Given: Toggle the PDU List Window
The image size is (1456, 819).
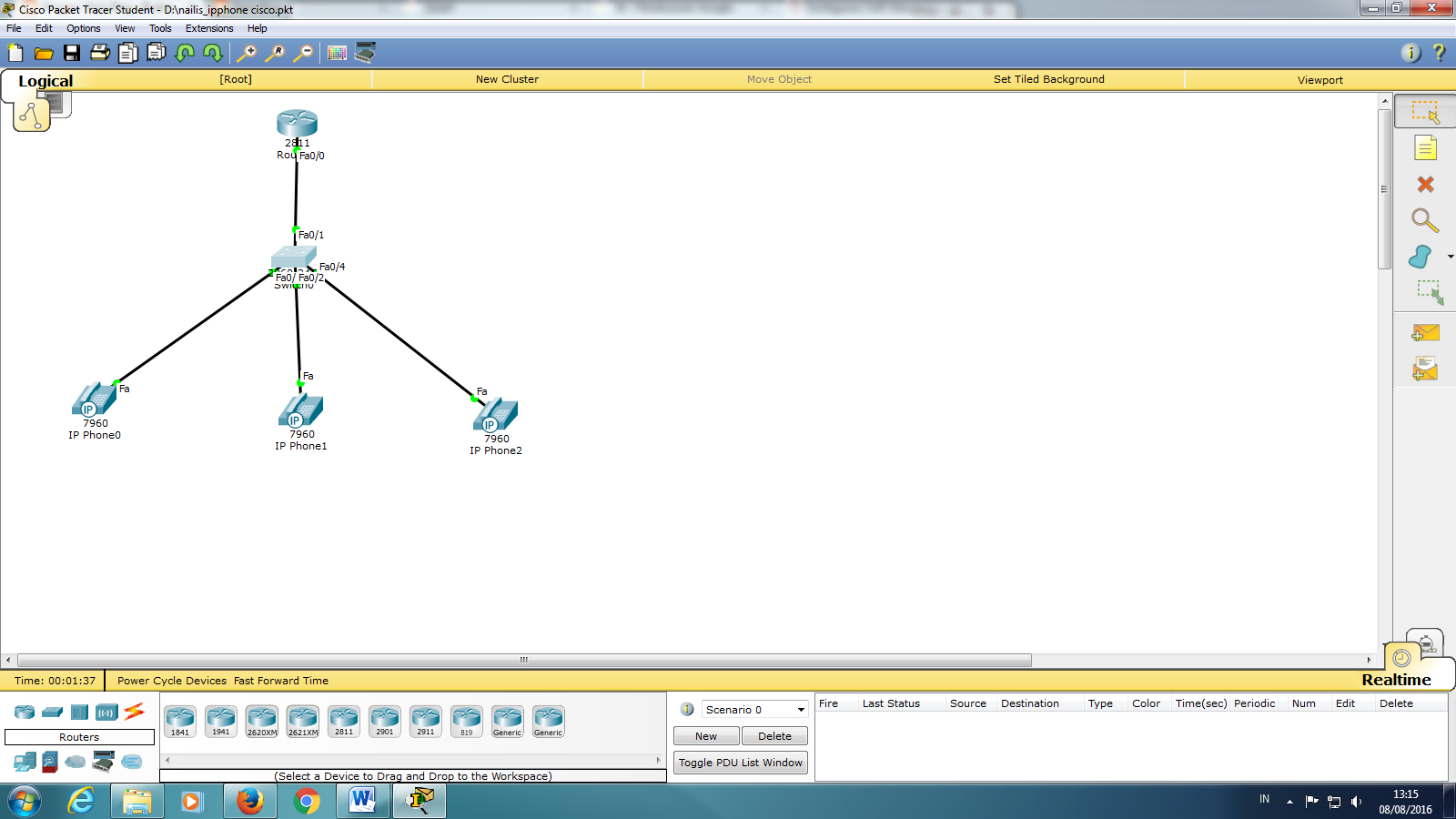Looking at the screenshot, I should coord(740,763).
